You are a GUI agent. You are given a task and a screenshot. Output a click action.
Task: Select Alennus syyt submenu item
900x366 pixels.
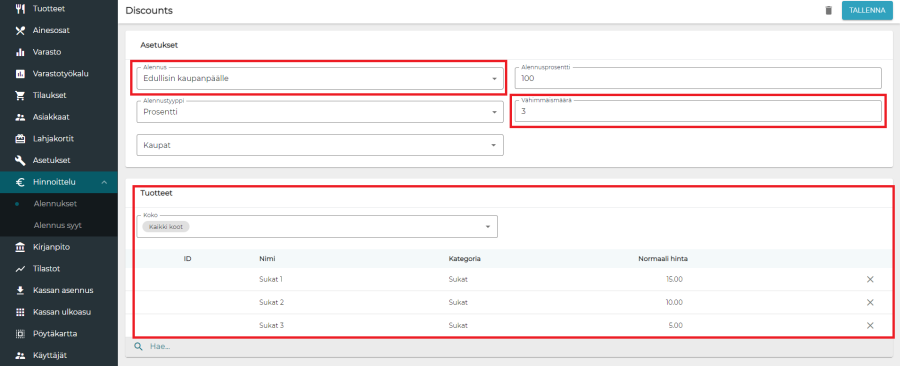point(57,225)
